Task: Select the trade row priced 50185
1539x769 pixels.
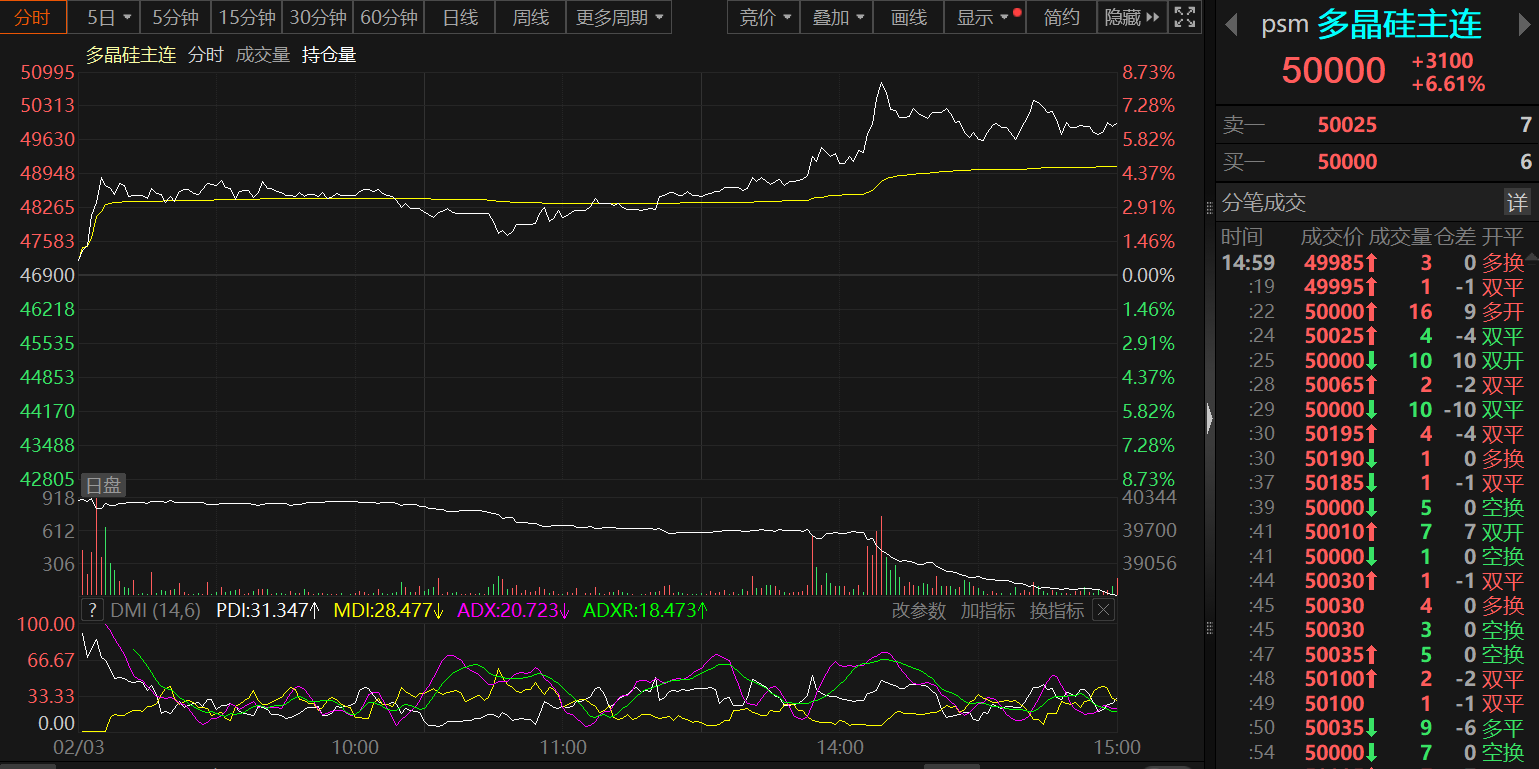Action: 1373,483
